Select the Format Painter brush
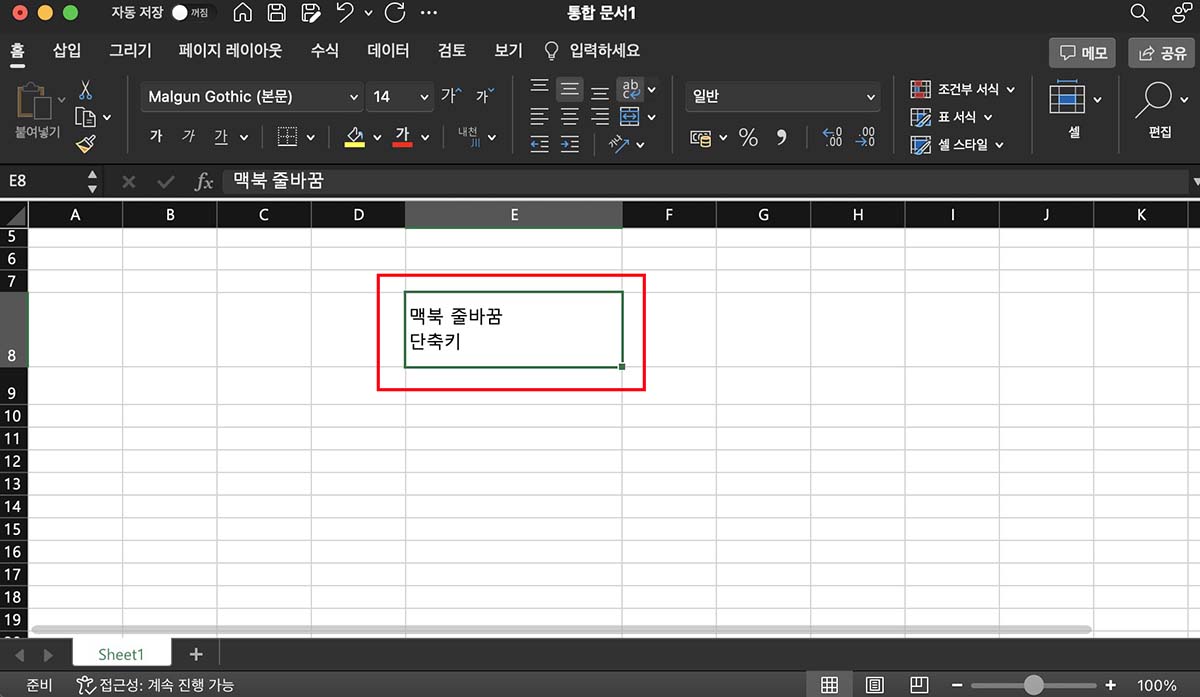The image size is (1200, 697). click(85, 144)
